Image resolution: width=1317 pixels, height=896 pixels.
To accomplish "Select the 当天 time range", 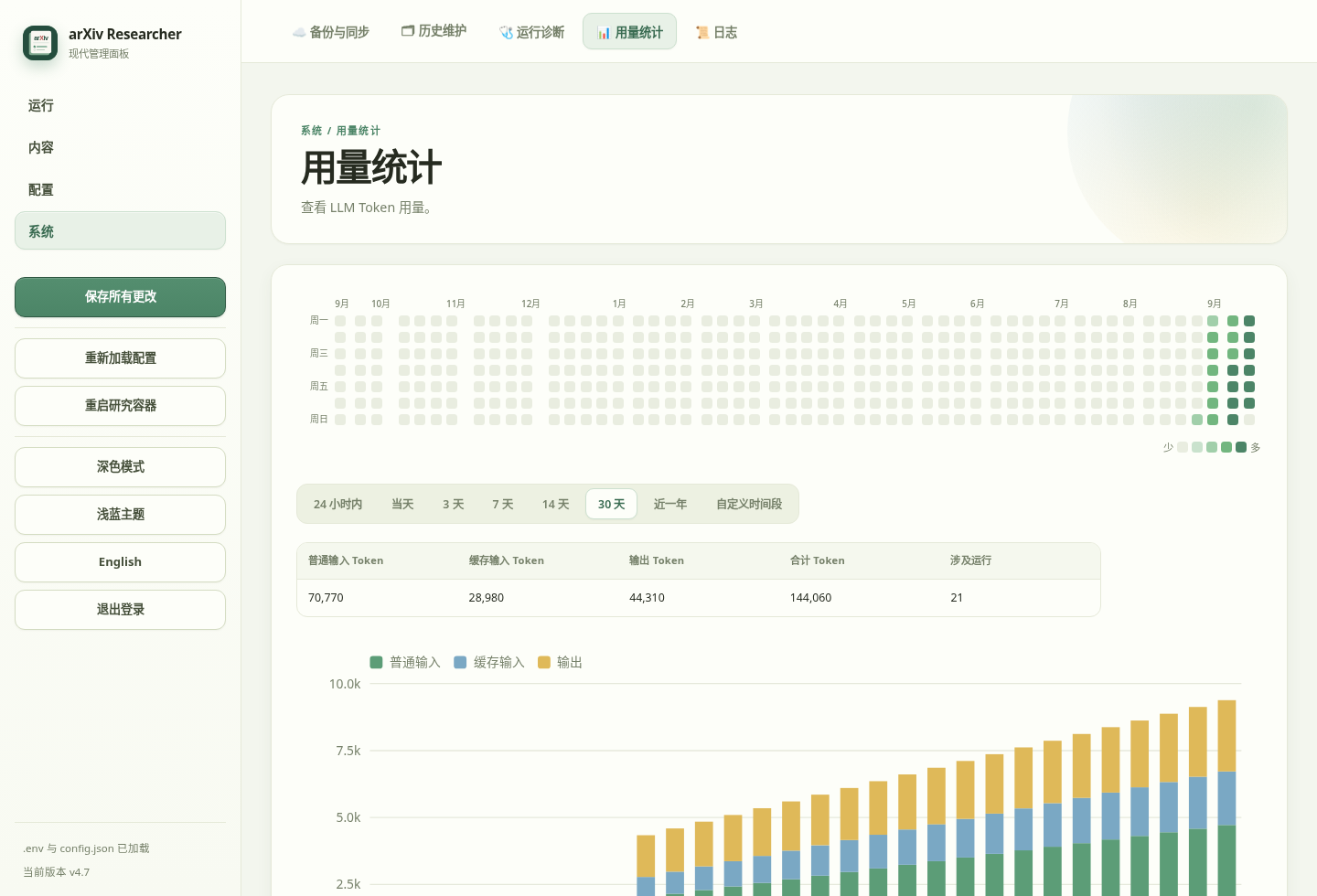I will pos(402,504).
